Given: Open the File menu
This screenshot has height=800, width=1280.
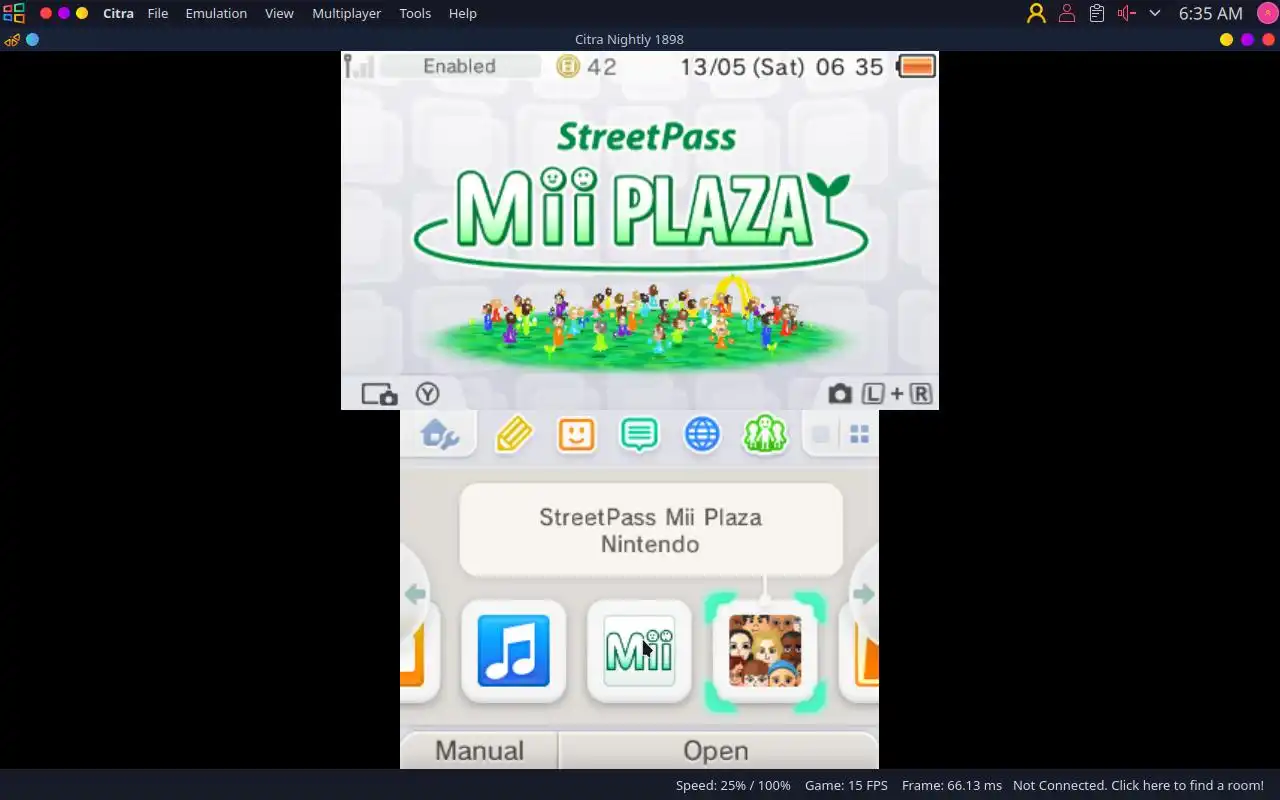Looking at the screenshot, I should click(x=158, y=13).
